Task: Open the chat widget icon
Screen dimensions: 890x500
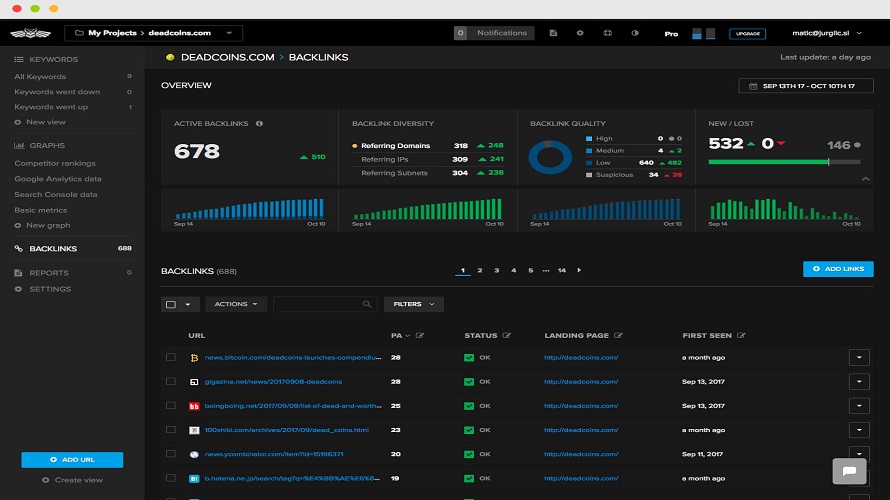Action: click(849, 470)
